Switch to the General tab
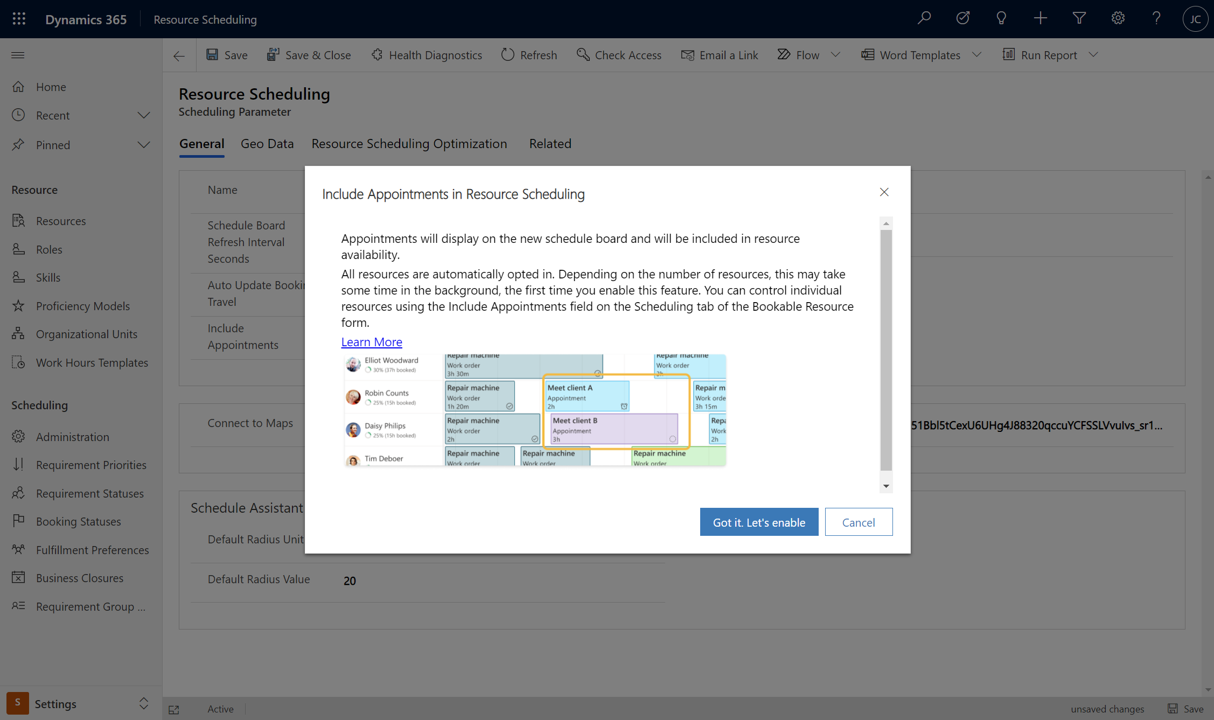 point(201,144)
